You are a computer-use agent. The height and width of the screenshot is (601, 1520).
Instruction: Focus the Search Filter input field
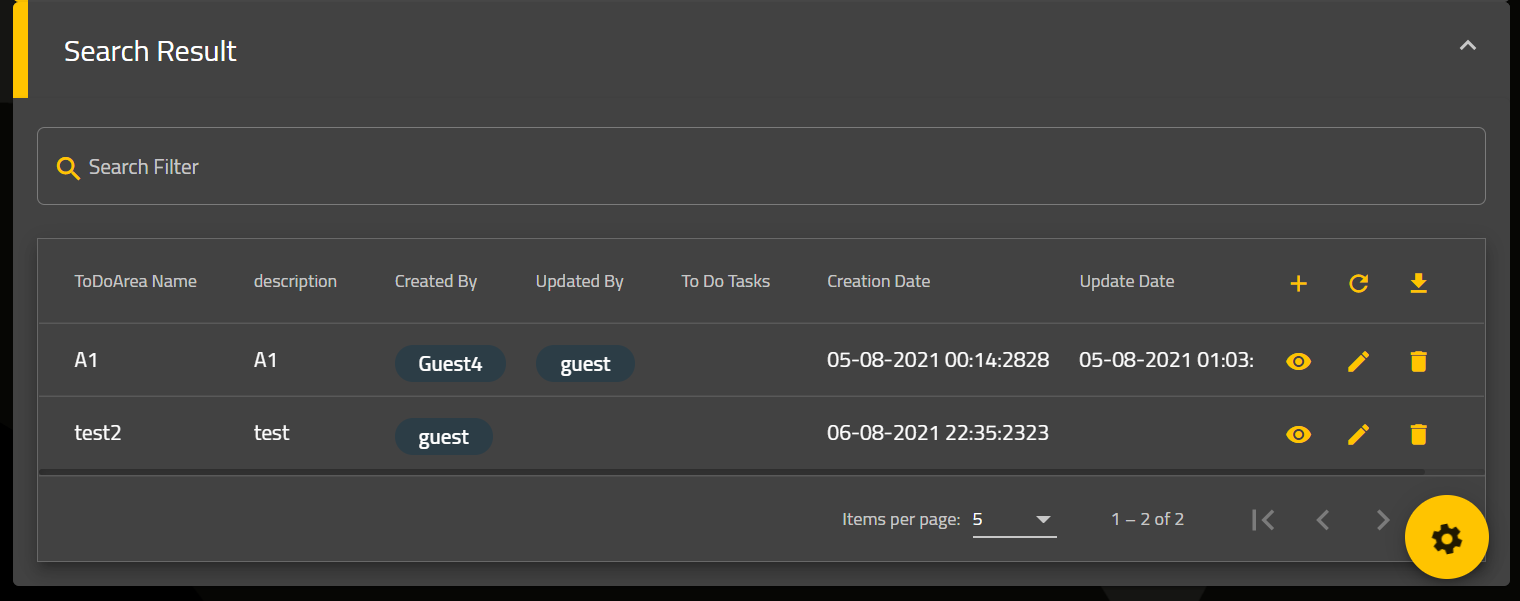pos(761,166)
